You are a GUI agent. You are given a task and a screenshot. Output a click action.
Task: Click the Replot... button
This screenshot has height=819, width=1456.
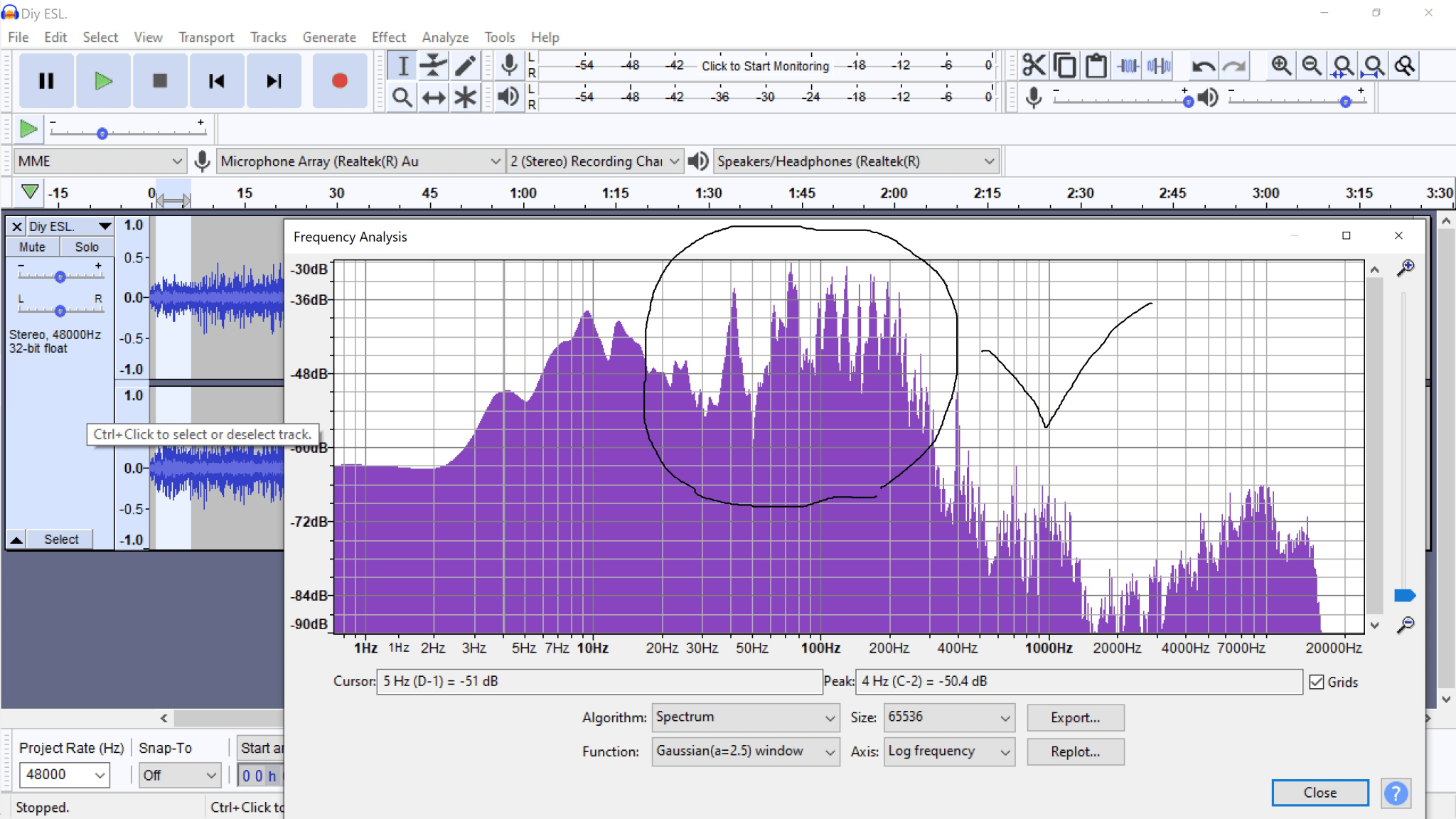click(x=1075, y=751)
